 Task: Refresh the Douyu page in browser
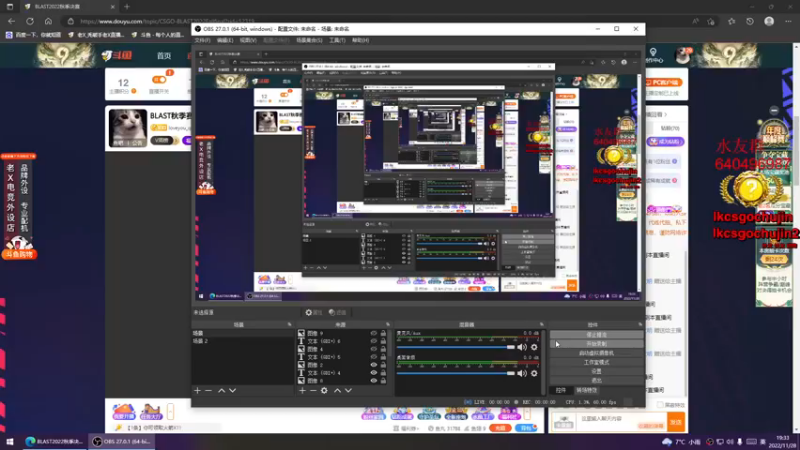[x=30, y=21]
